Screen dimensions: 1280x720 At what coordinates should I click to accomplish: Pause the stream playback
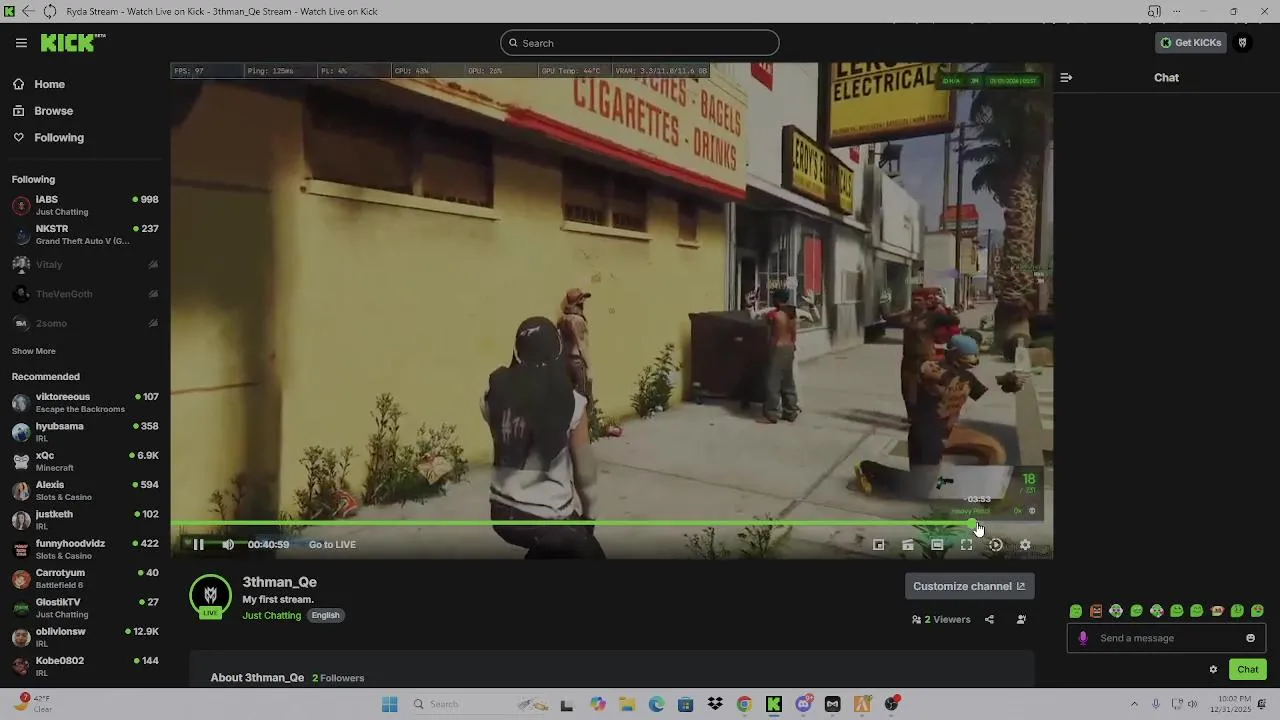(198, 545)
